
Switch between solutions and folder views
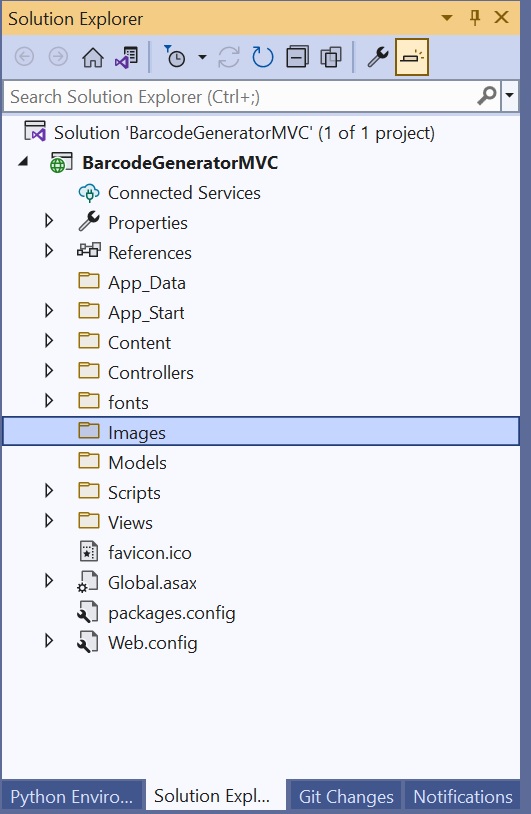(126, 57)
